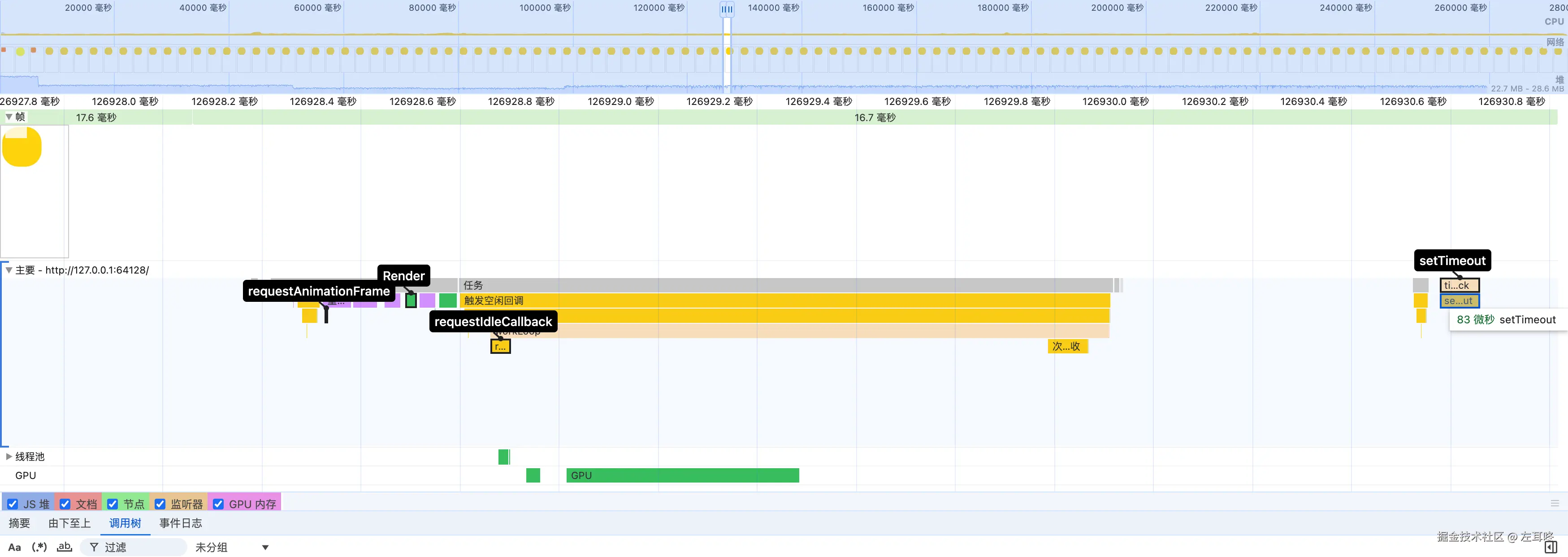Select the 任务 task bar
Image resolution: width=1568 pixels, height=557 pixels.
tap(785, 285)
